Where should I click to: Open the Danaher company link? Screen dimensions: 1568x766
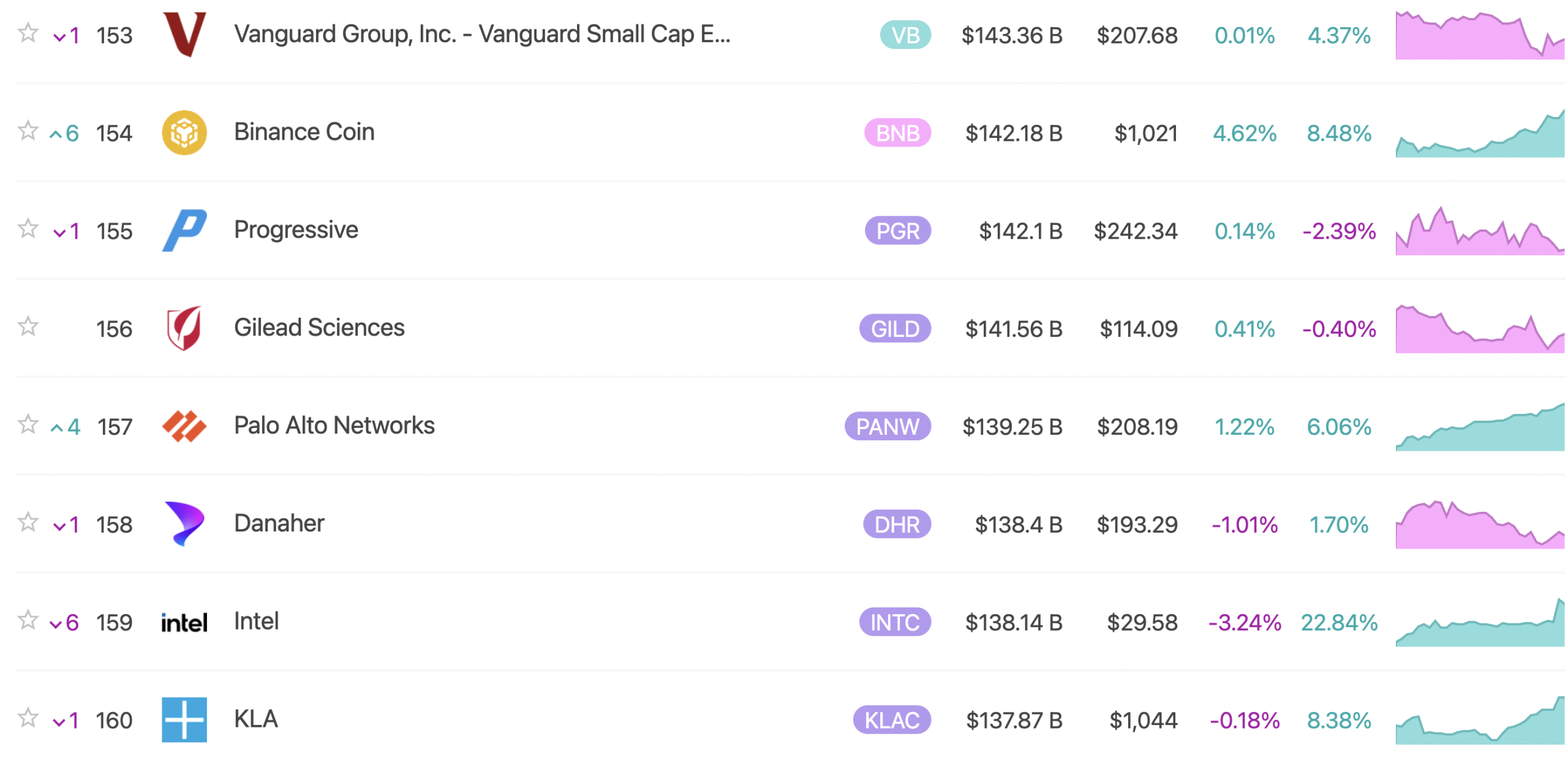coord(279,524)
